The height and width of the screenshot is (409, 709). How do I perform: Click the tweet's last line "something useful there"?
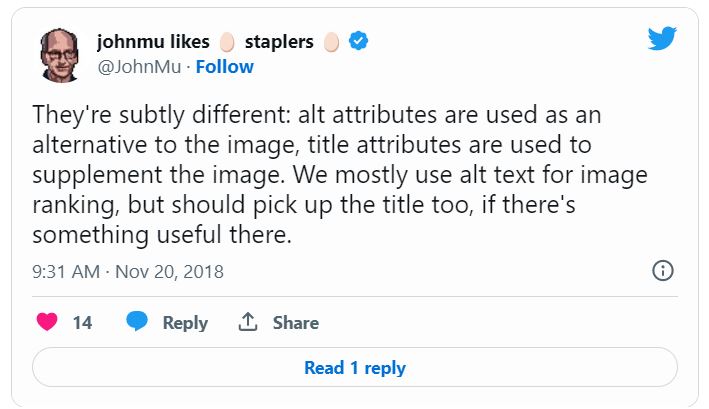pos(162,235)
